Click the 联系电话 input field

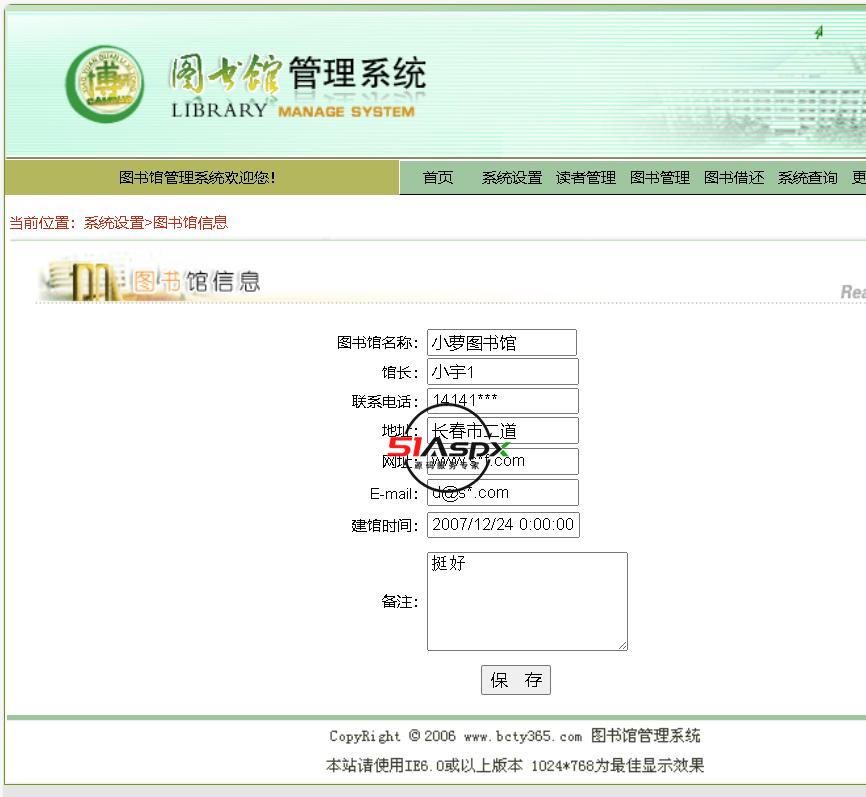(503, 401)
